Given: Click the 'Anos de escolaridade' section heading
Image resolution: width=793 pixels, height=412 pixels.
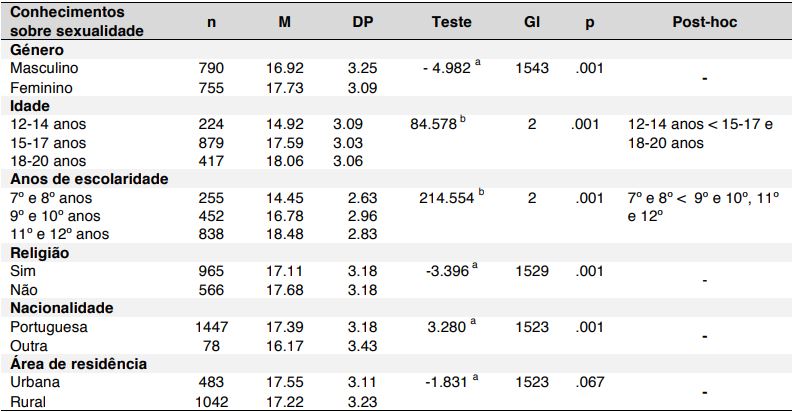Looking at the screenshot, I should pyautogui.click(x=88, y=180).
